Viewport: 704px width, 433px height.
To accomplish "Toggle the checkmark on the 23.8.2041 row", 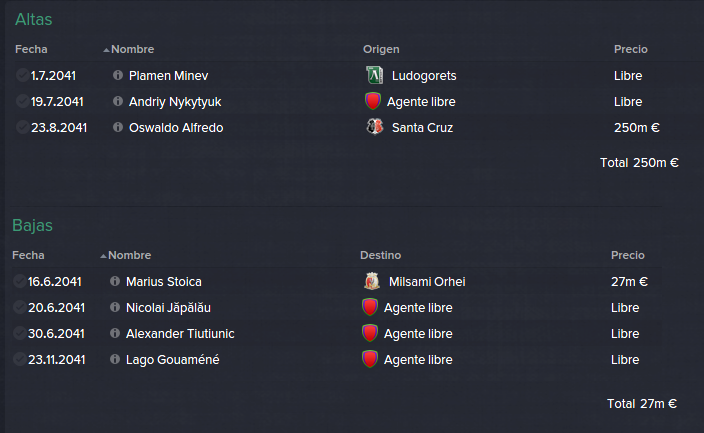I will (22, 127).
